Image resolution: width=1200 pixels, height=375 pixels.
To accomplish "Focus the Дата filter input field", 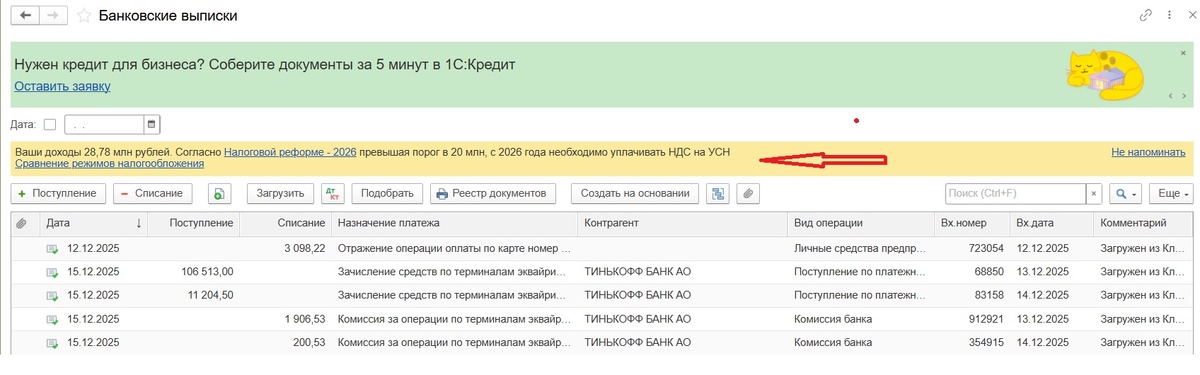I will (105, 124).
